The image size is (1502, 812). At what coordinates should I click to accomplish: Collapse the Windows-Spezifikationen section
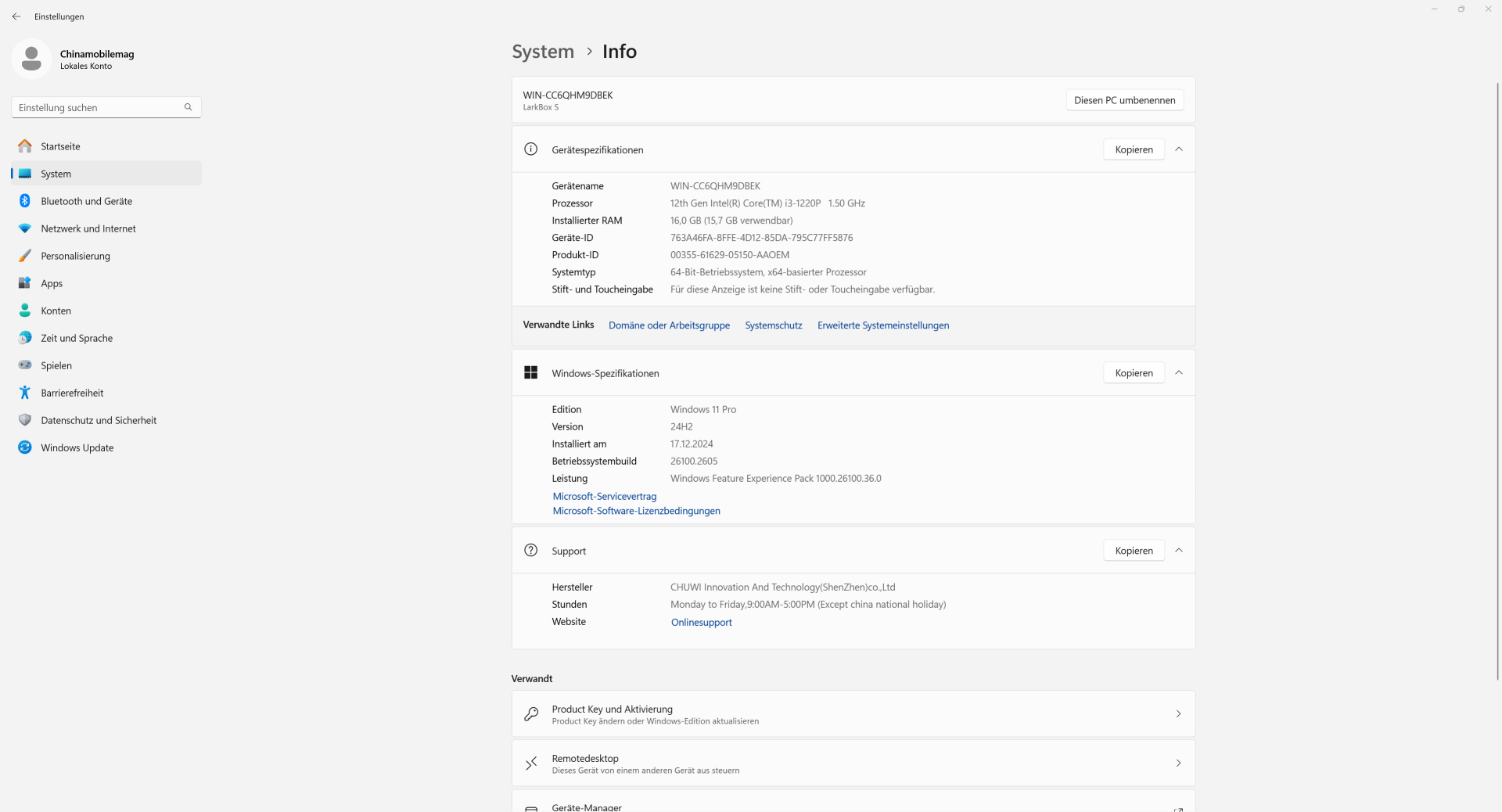[1179, 373]
